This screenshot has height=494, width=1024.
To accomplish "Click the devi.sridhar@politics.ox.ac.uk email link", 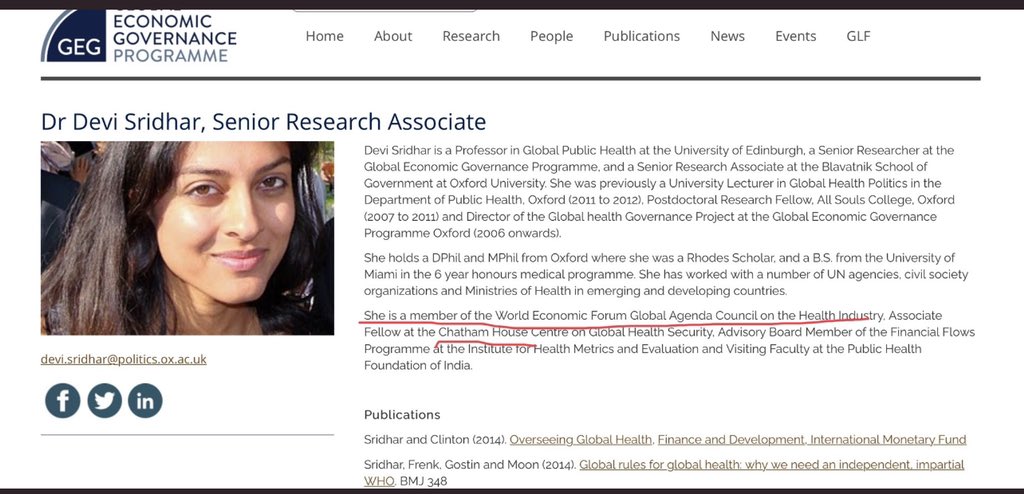I will pos(123,359).
